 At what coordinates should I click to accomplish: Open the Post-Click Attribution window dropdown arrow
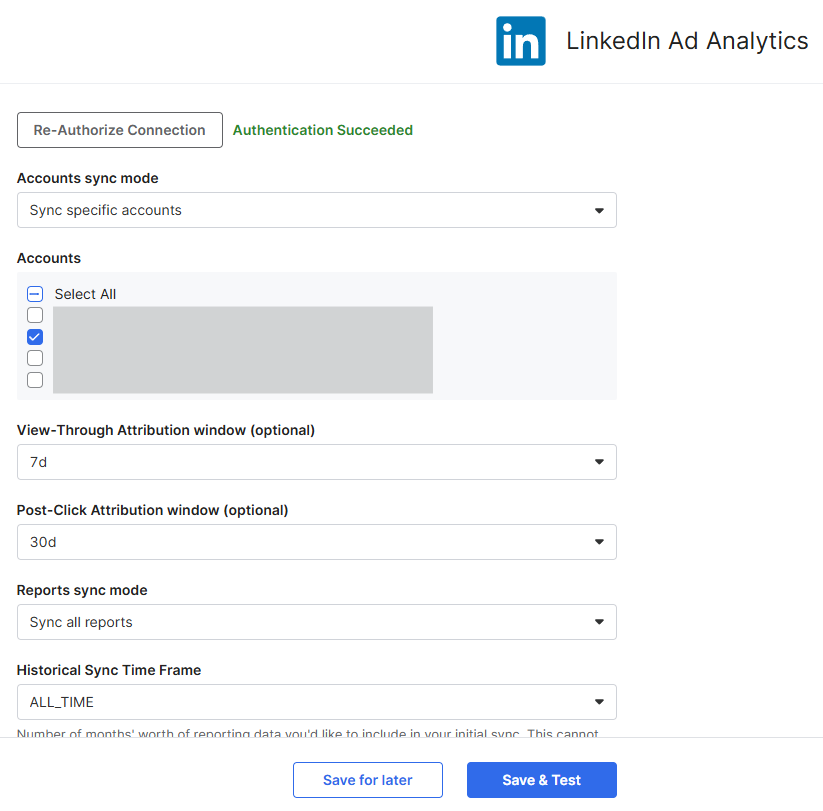(599, 542)
